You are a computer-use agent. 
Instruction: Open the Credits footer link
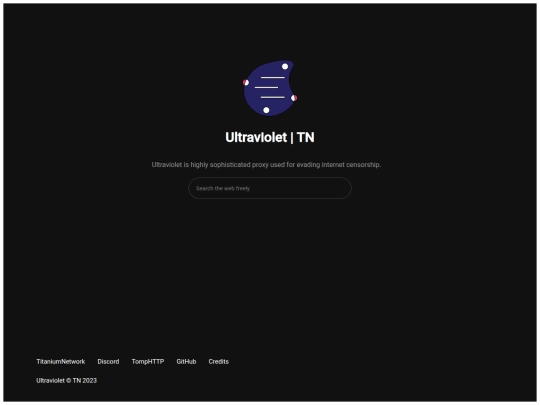coord(219,362)
